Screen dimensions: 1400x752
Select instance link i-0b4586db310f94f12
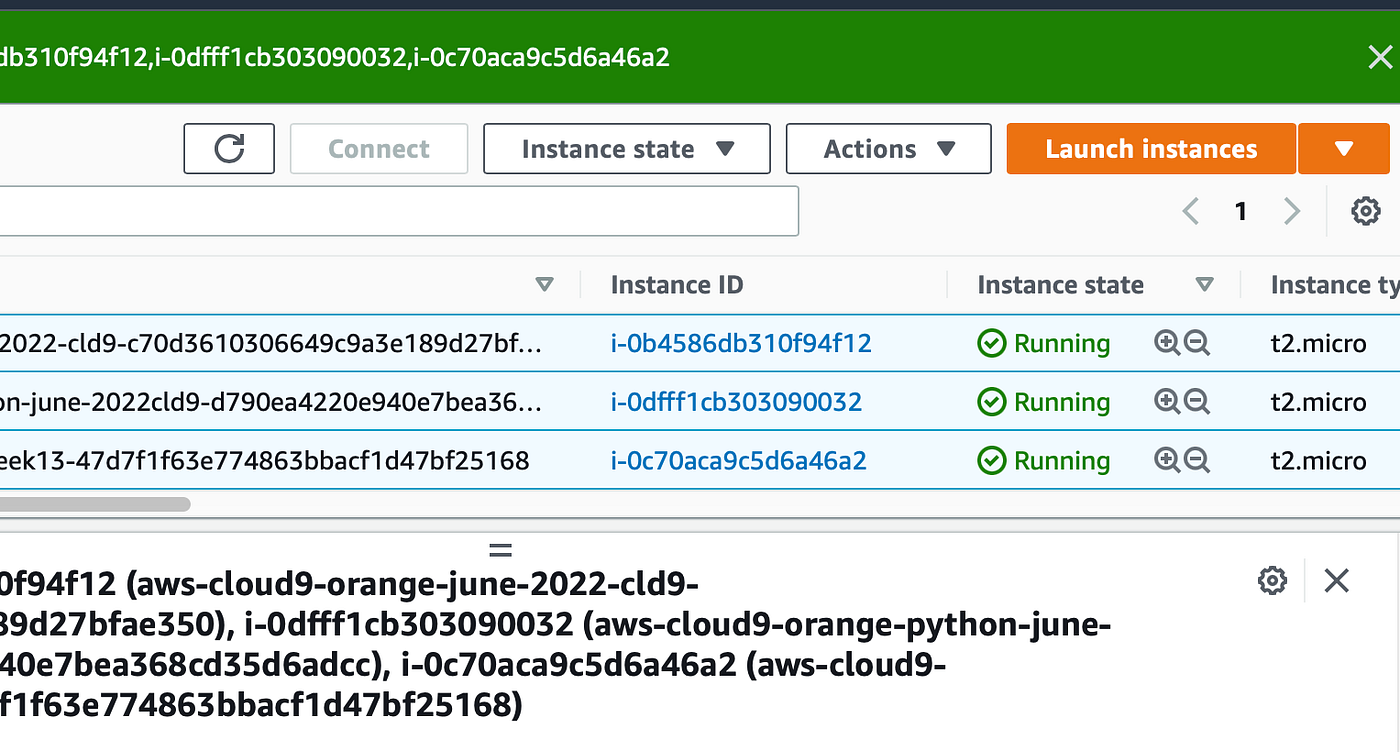coord(741,342)
